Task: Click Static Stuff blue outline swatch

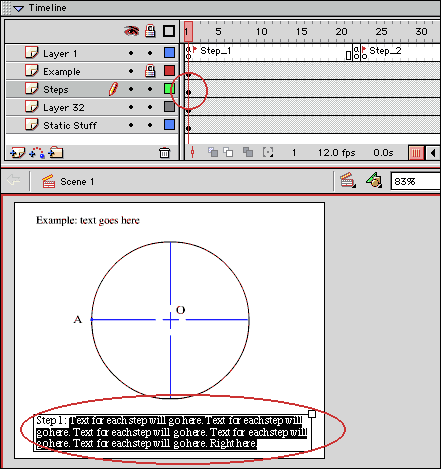Action: coord(169,125)
